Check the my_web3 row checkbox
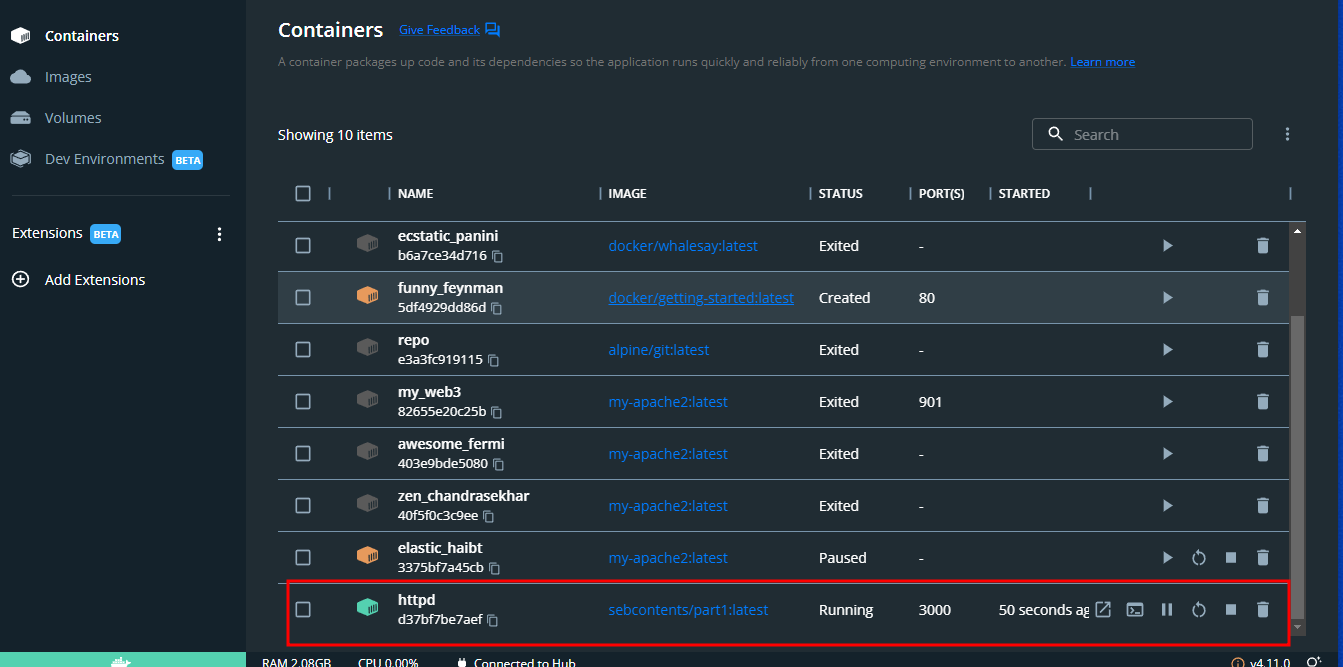This screenshot has height=667, width=1343. pyautogui.click(x=303, y=401)
